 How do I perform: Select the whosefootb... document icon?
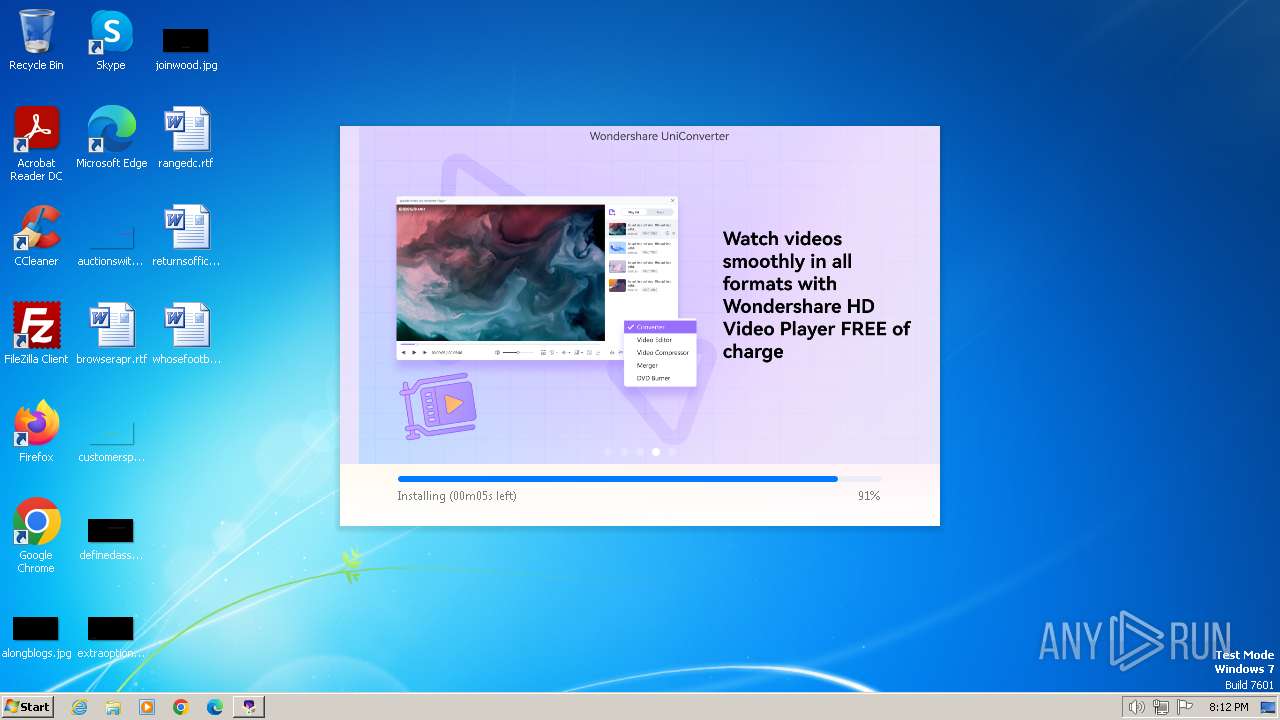click(x=186, y=334)
